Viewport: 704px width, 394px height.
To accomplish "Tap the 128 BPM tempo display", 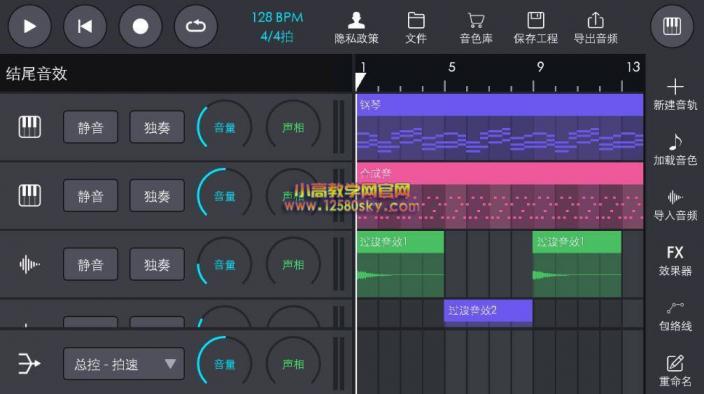I will 277,18.
